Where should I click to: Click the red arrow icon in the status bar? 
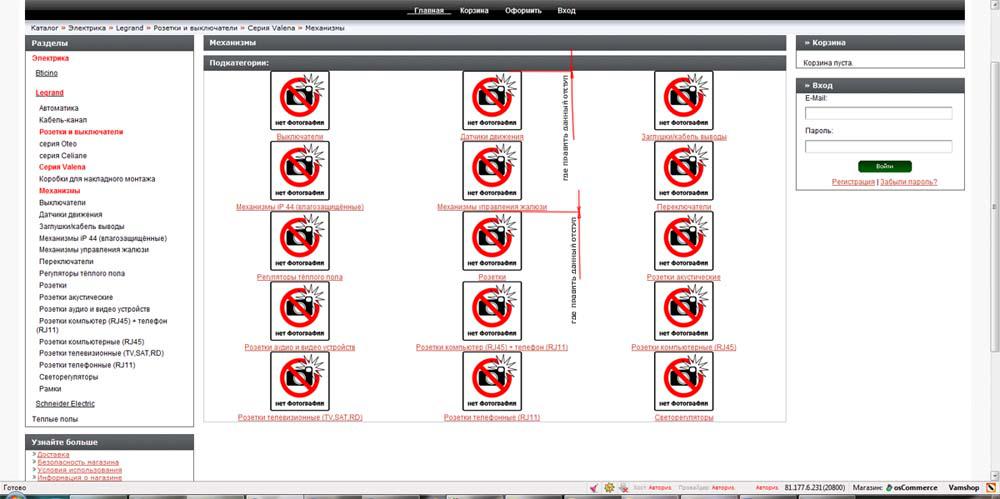coord(594,488)
